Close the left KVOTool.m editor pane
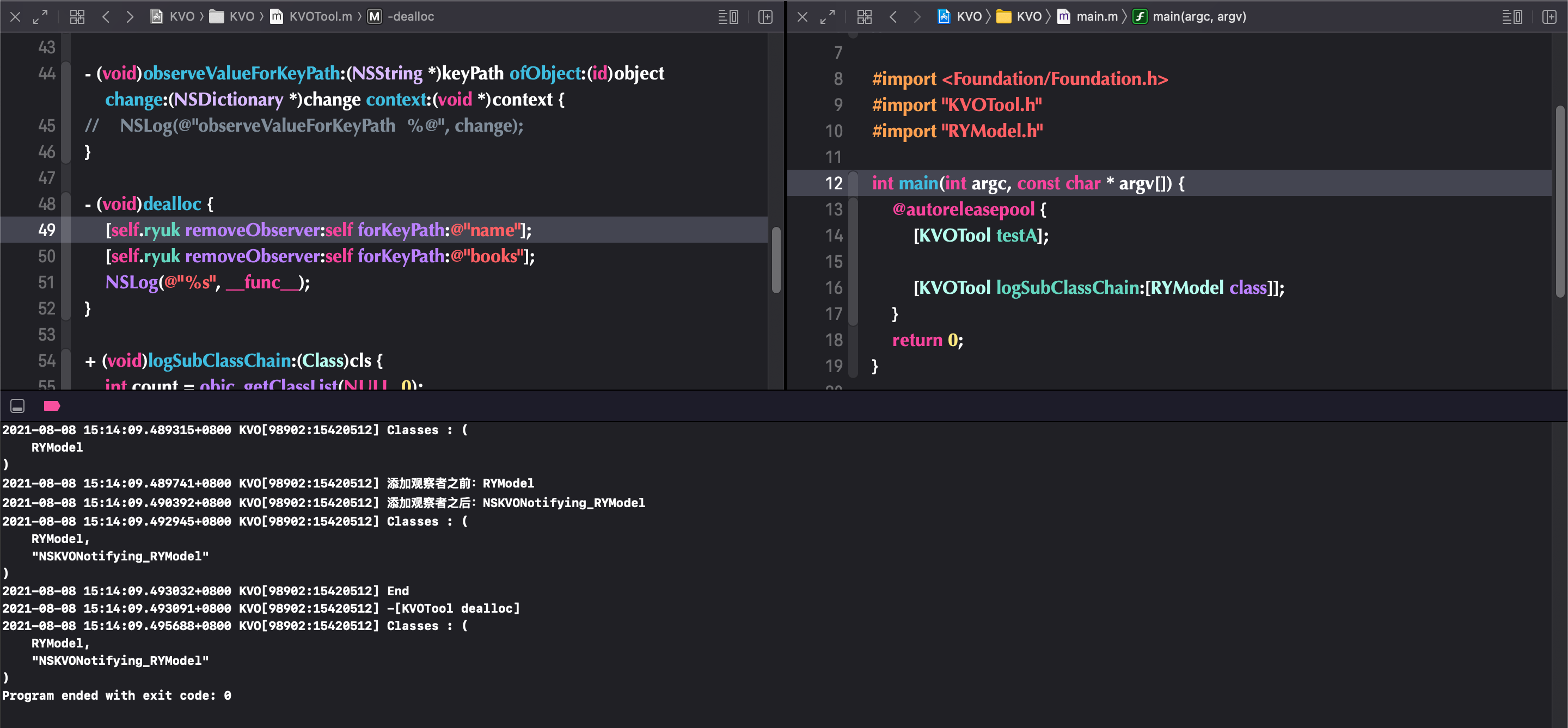This screenshot has height=728, width=1568. pyautogui.click(x=16, y=16)
